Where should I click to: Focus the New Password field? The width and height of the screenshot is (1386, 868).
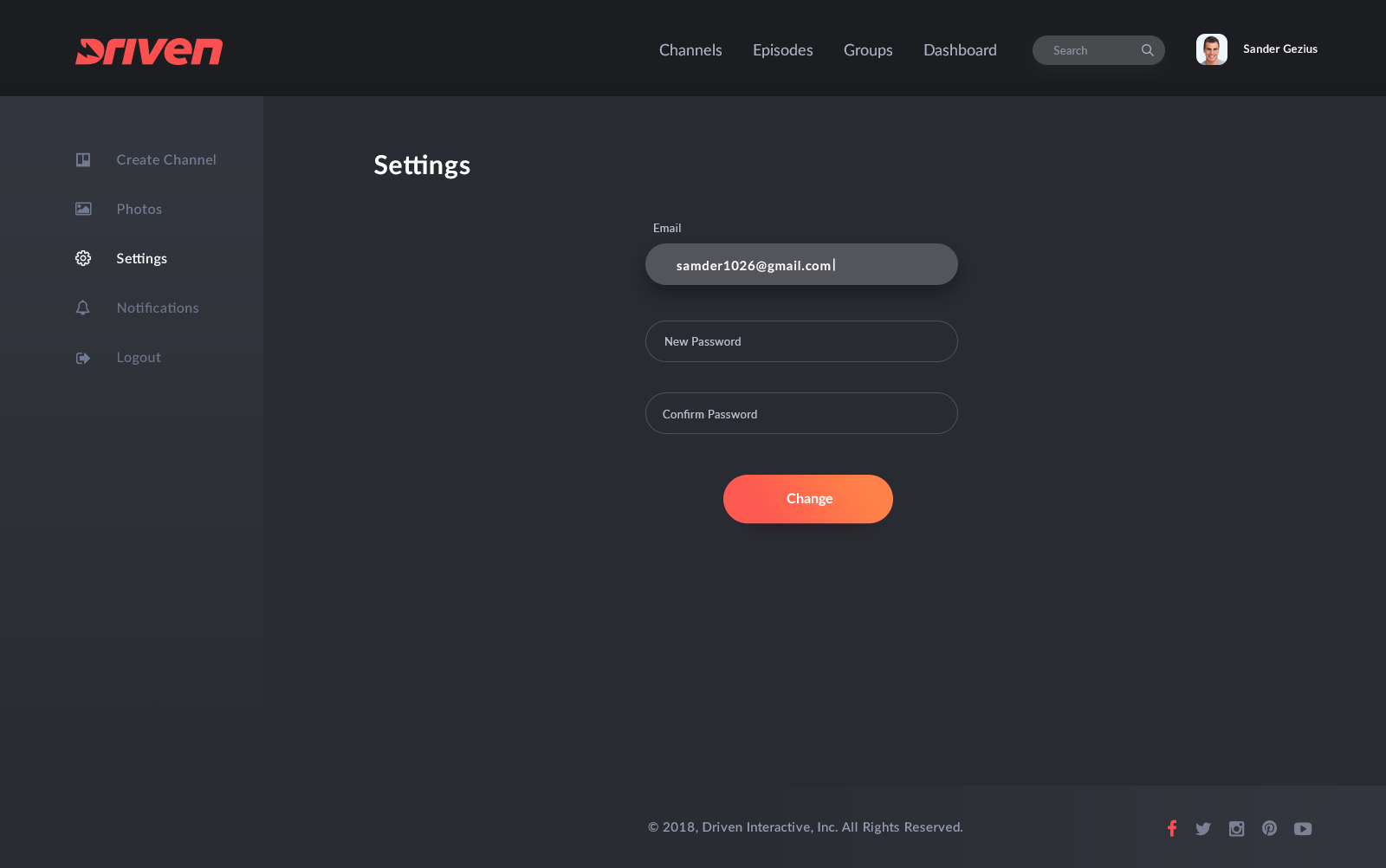click(x=801, y=341)
